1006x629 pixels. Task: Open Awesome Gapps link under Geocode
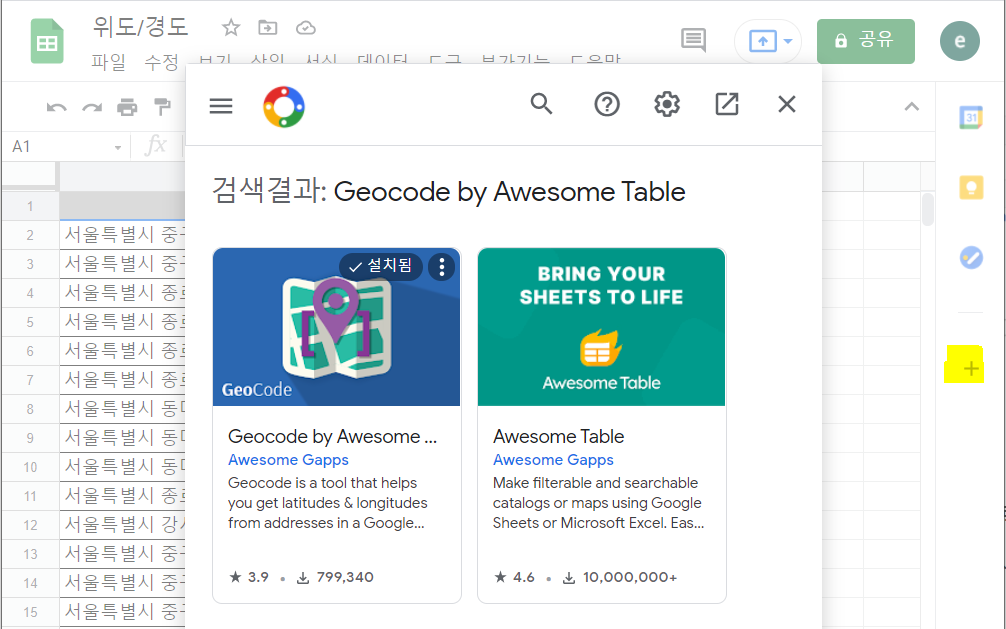[x=288, y=460]
